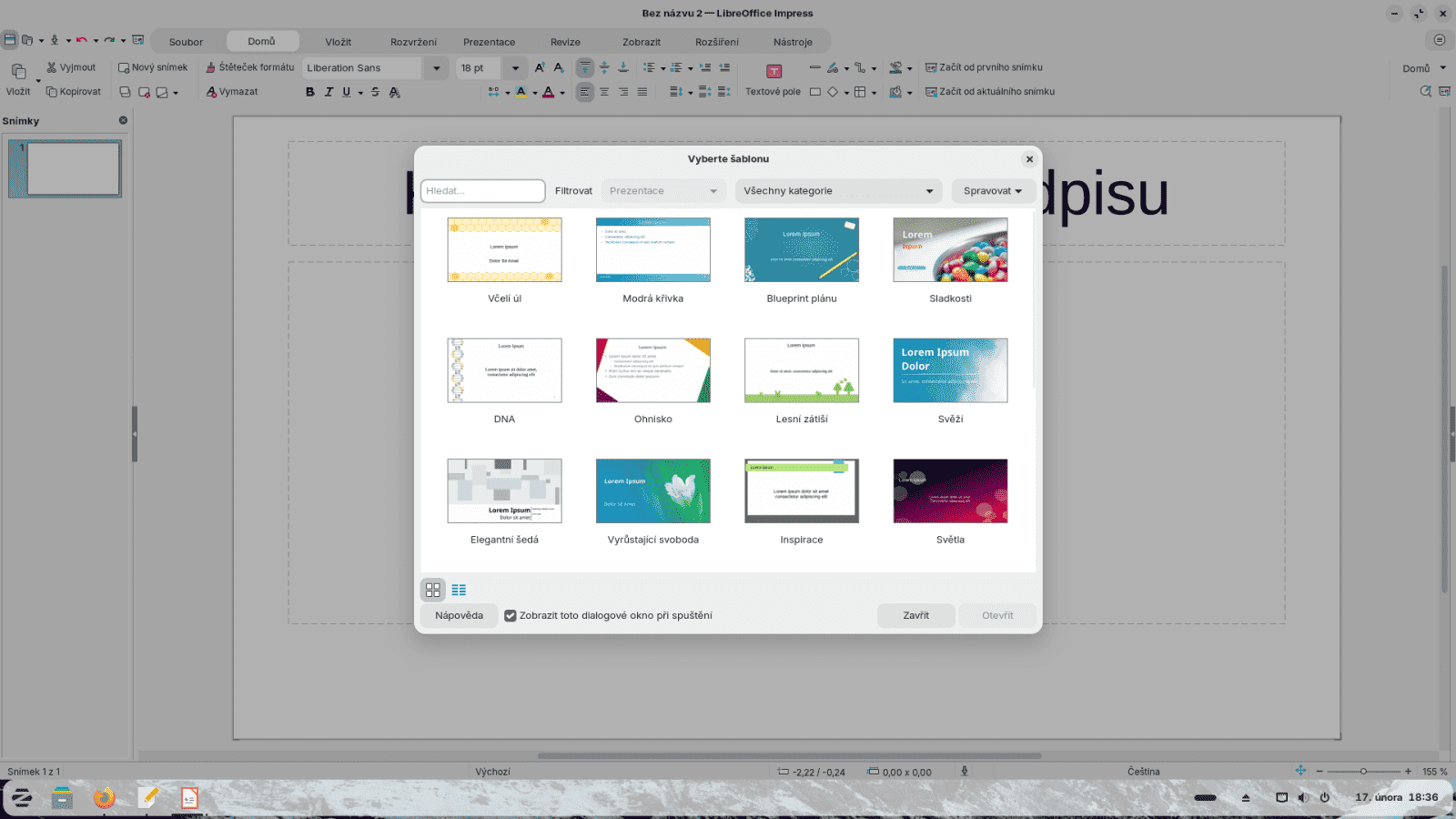
Task: Click the Zavřít button
Action: coord(916,616)
